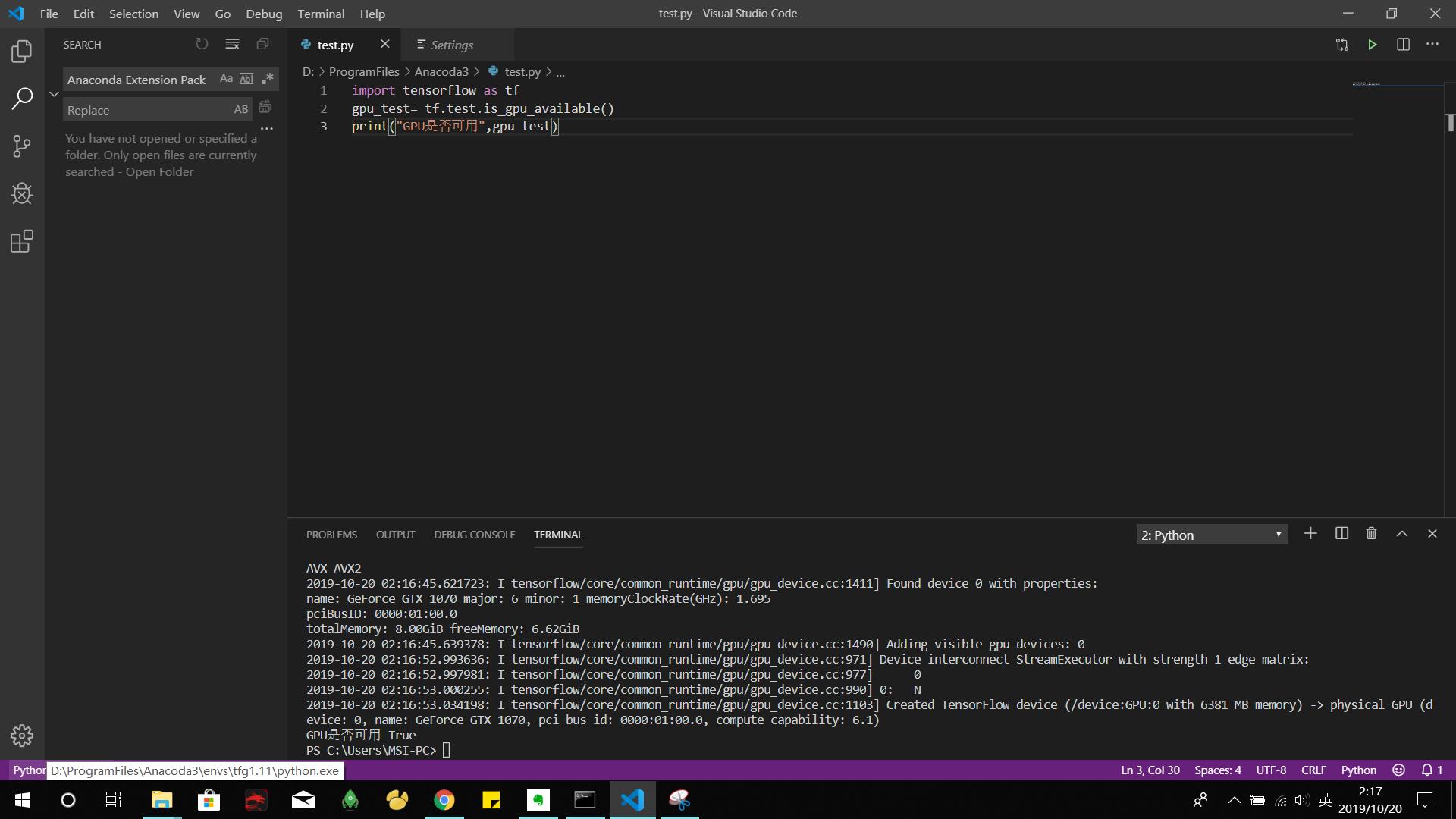The width and height of the screenshot is (1456, 819).
Task: Click ProgramFiles in breadcrumb
Action: 364,71
